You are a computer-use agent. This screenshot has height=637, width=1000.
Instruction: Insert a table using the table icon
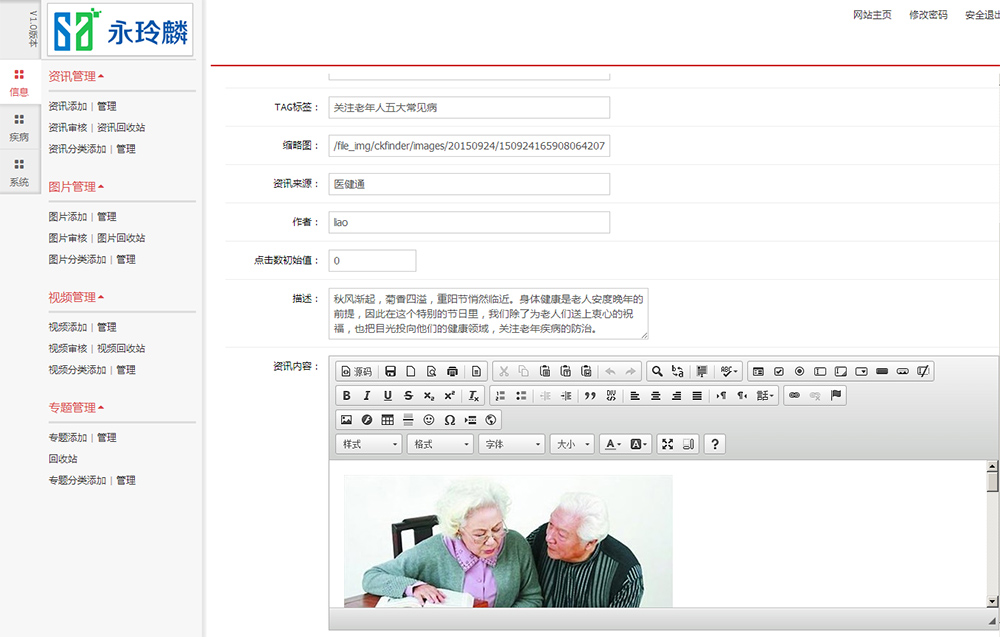(387, 420)
